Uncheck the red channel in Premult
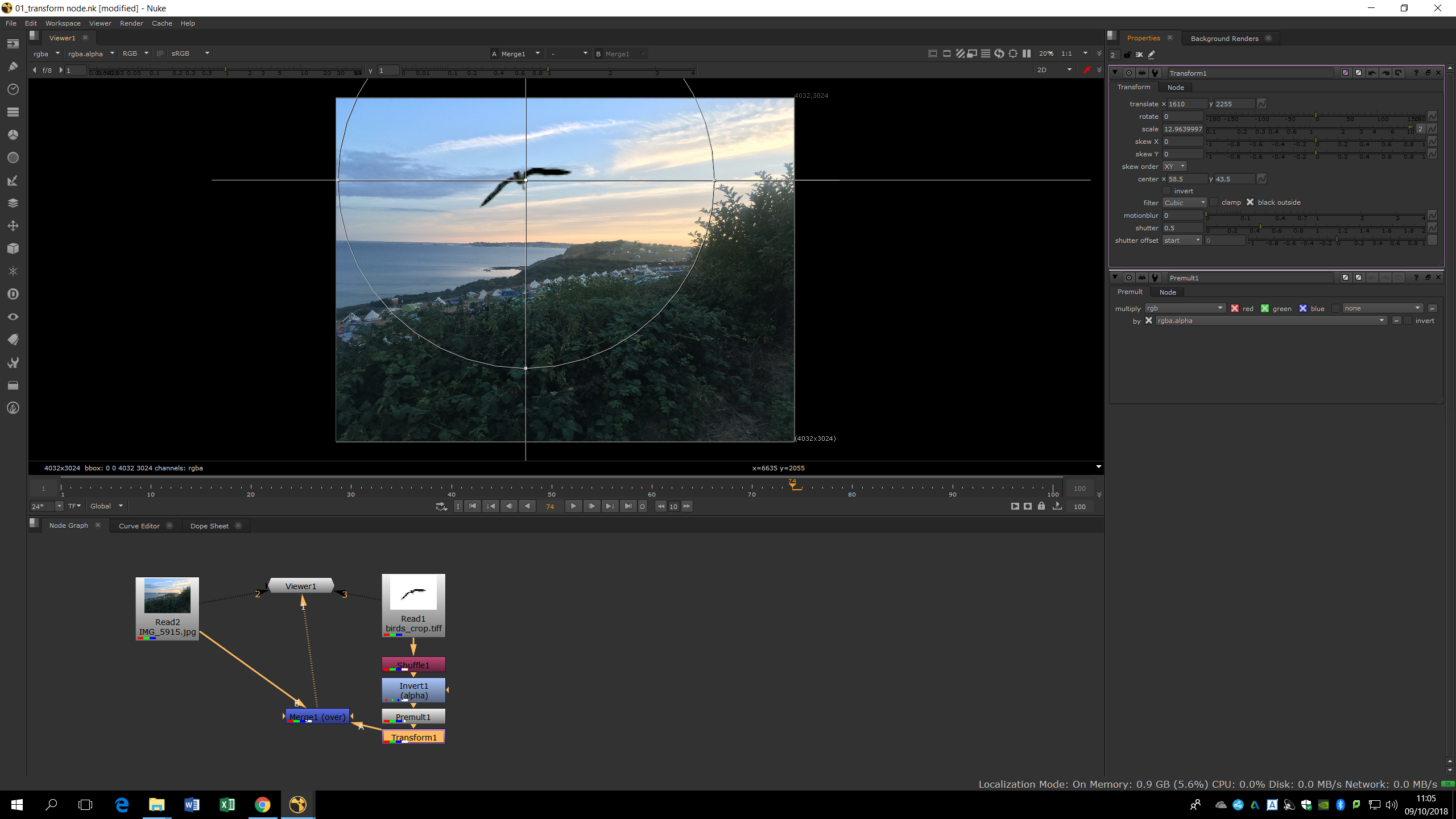The height and width of the screenshot is (819, 1456). 1235,308
